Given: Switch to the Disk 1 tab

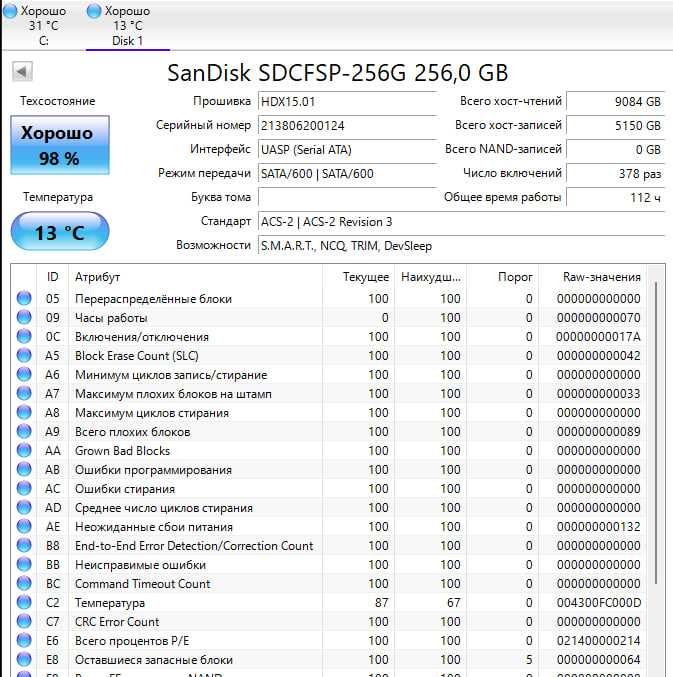Looking at the screenshot, I should tap(127, 25).
